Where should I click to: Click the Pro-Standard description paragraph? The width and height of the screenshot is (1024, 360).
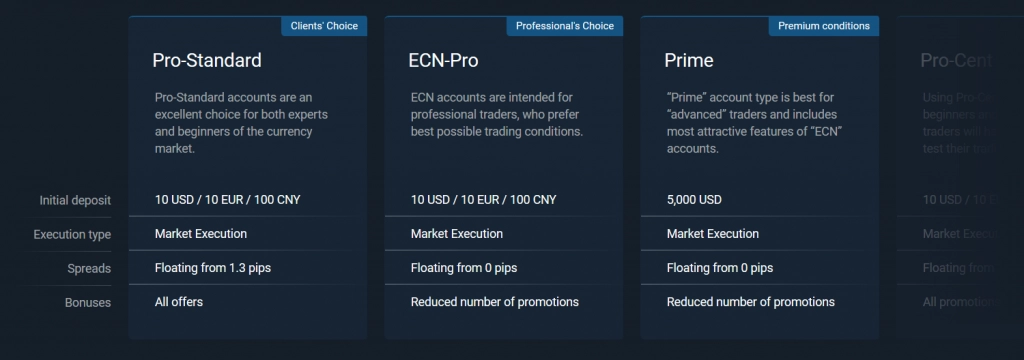241,123
